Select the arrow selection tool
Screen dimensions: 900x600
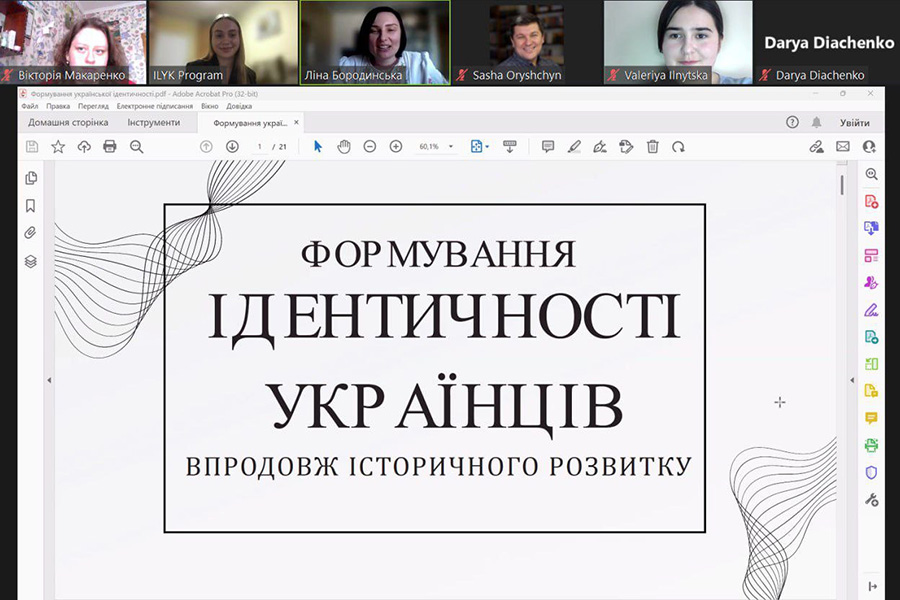click(x=317, y=146)
